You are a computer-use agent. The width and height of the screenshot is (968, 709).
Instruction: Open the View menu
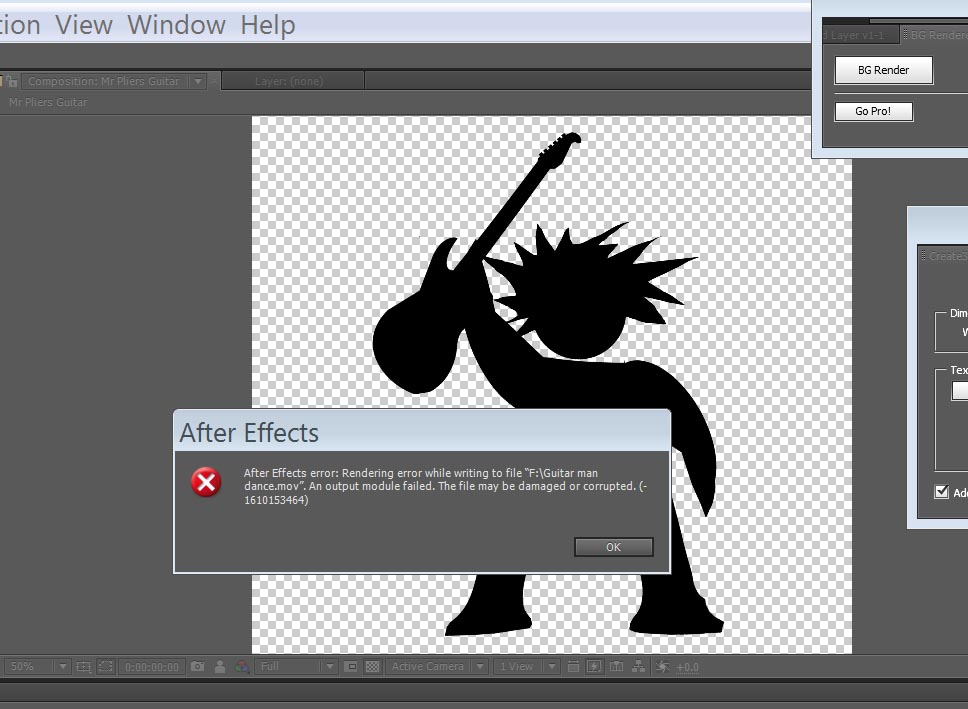pyautogui.click(x=84, y=25)
